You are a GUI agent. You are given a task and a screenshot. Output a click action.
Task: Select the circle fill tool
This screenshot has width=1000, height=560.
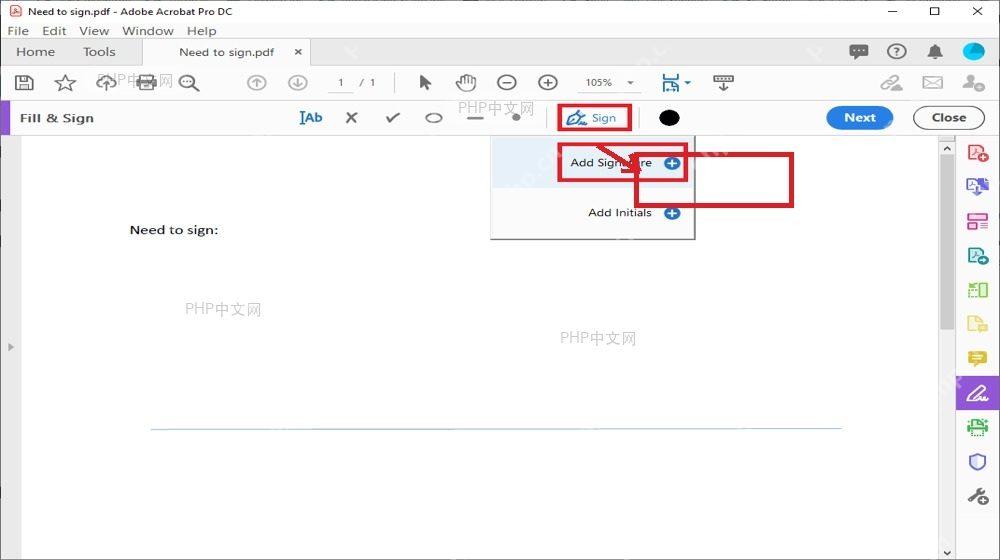coord(434,118)
